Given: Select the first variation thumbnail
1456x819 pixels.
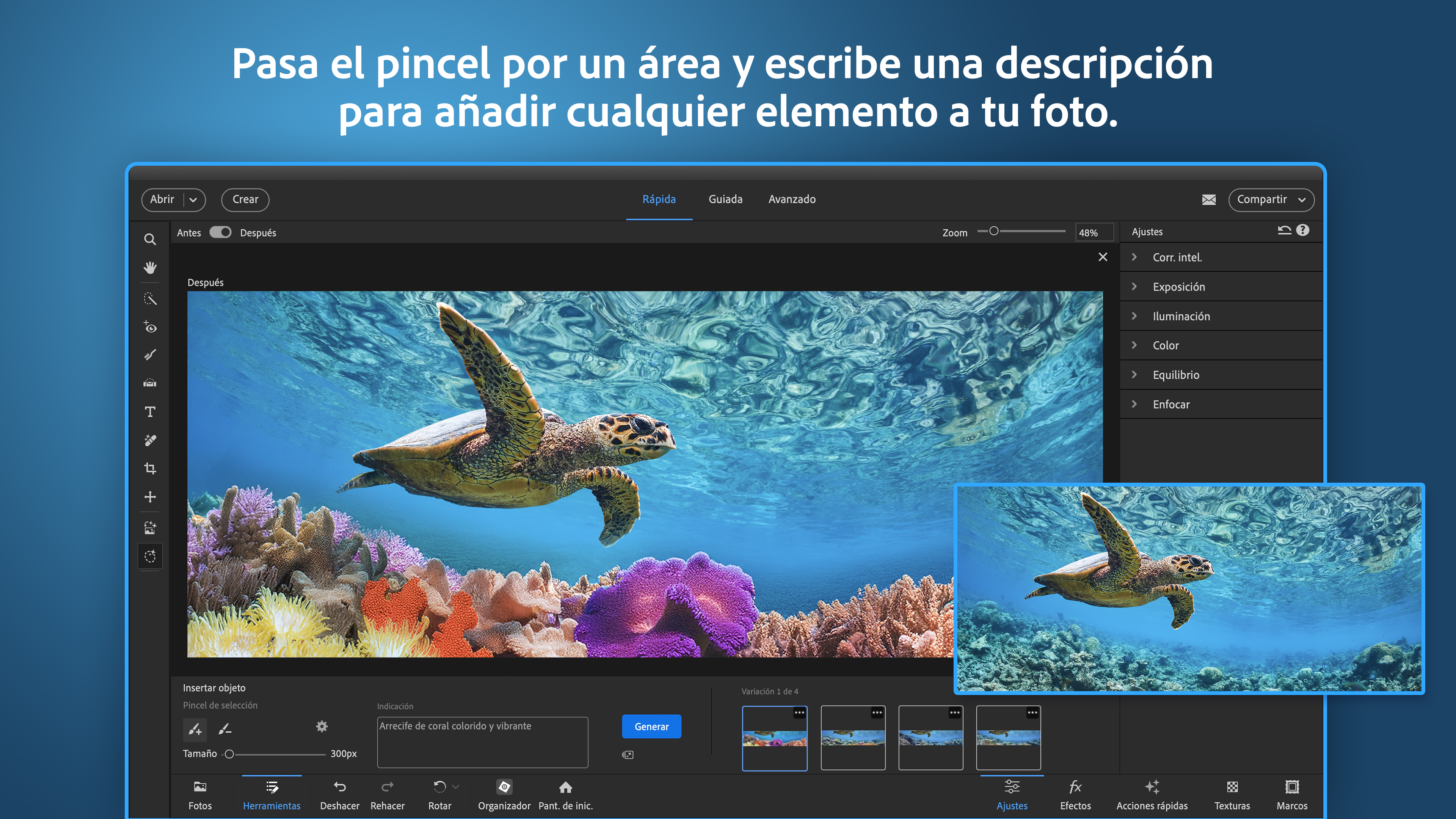Looking at the screenshot, I should tap(775, 738).
